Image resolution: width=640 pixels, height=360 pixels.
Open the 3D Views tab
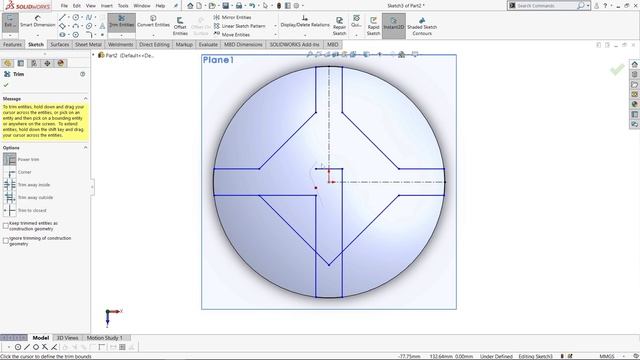point(67,338)
